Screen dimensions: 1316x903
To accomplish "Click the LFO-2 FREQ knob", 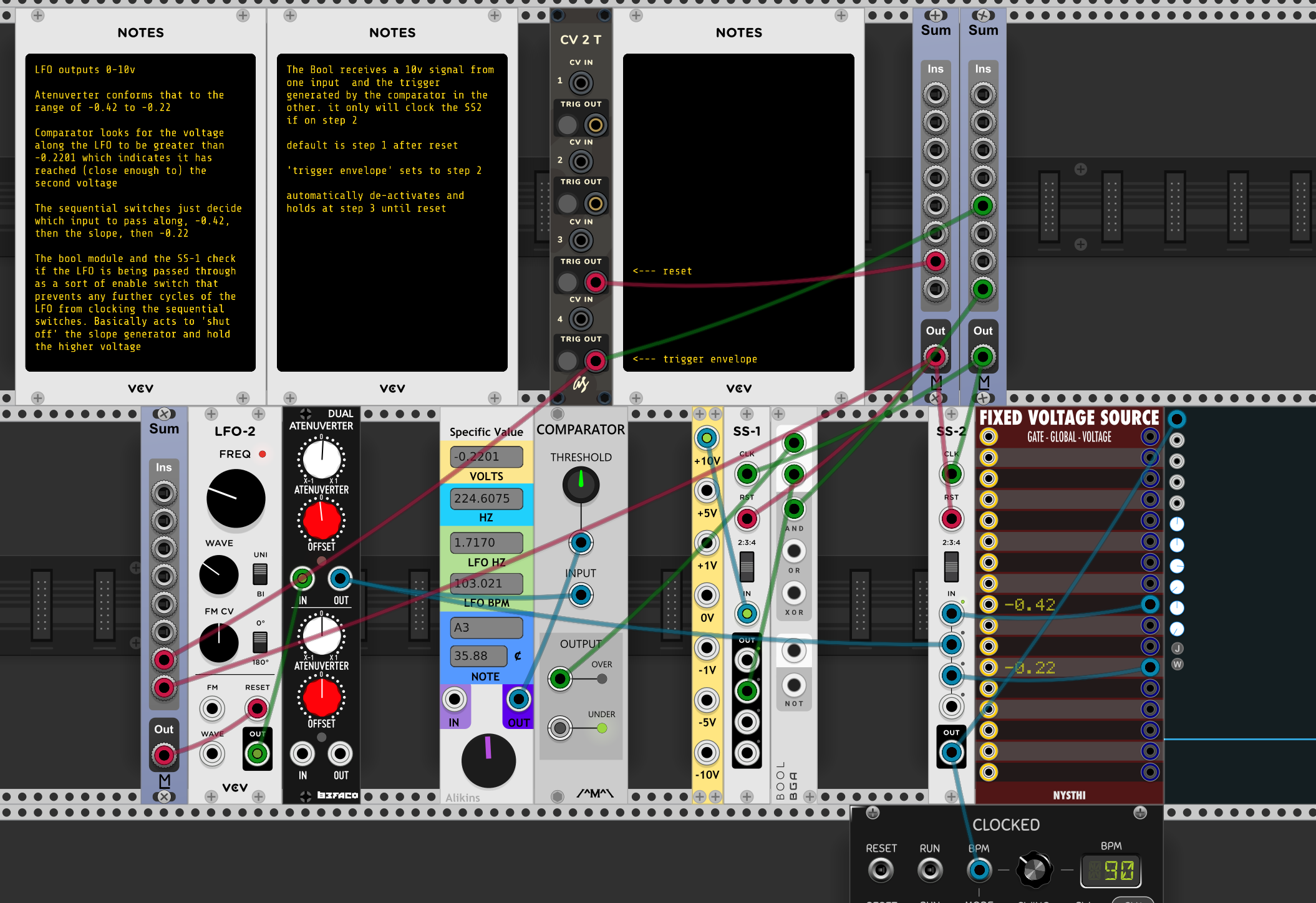I will click(x=236, y=499).
